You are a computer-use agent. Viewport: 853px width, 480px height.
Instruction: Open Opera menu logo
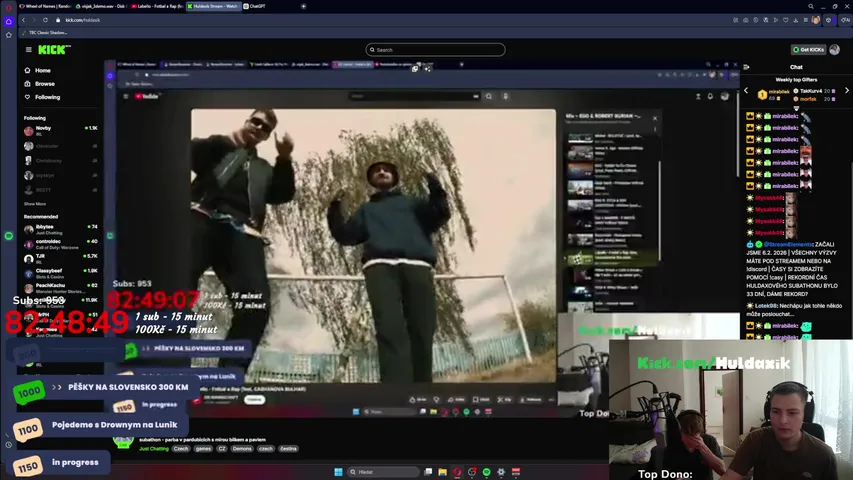coord(8,7)
